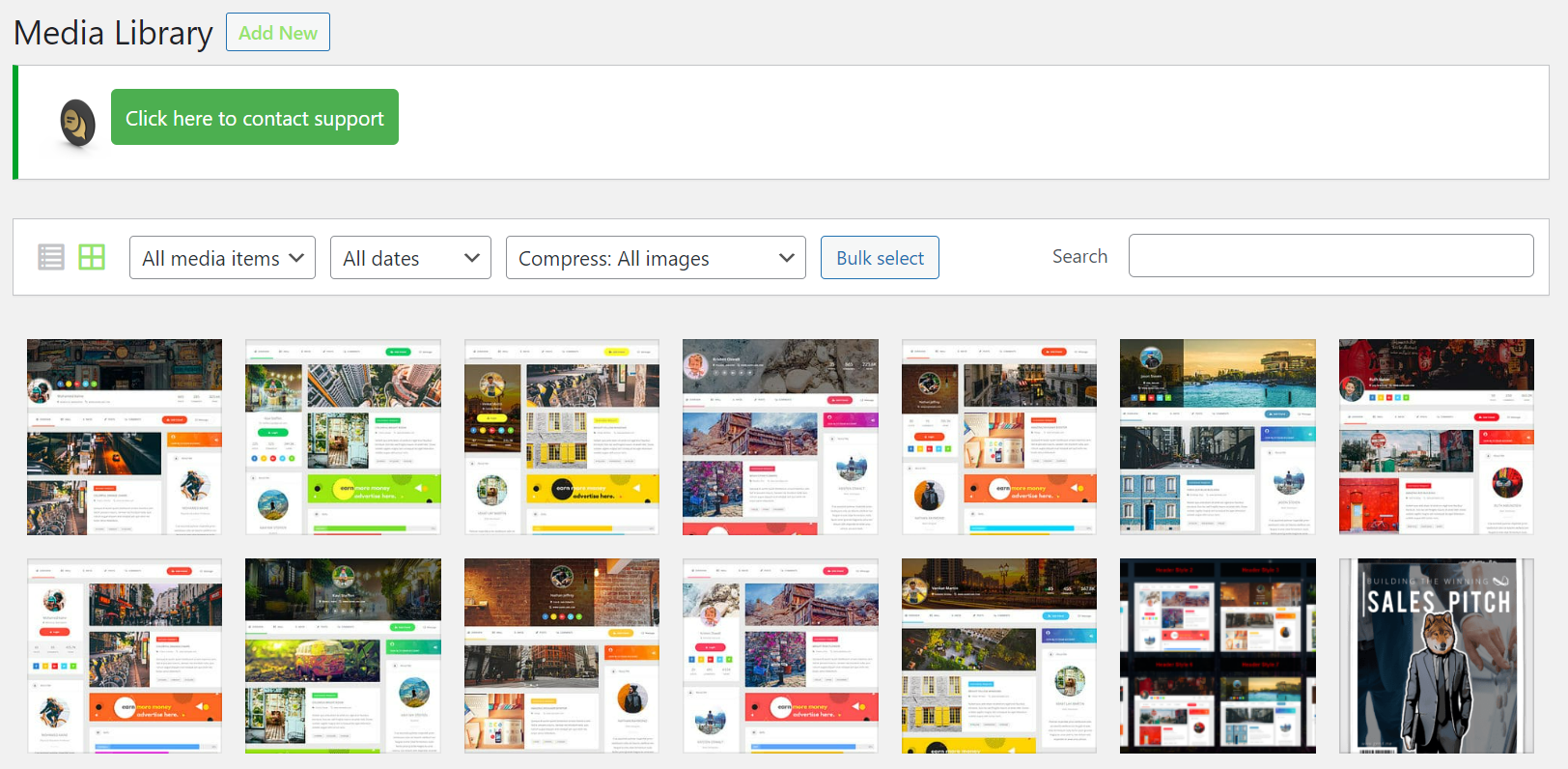Switch to grid view icon

tap(92, 257)
